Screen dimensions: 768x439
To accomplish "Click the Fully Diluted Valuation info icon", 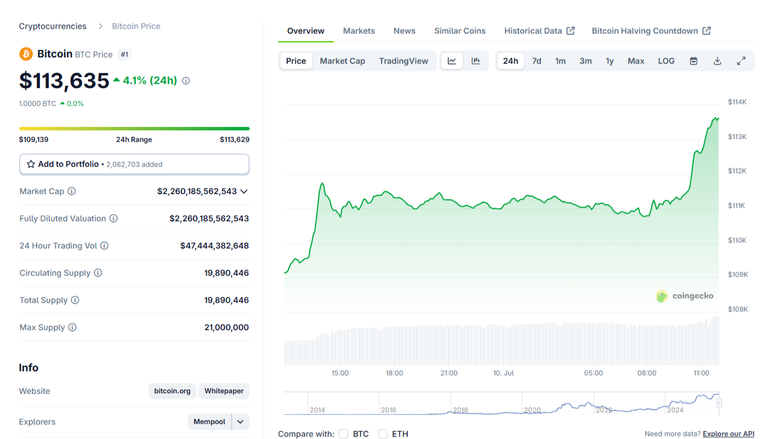I will 114,219.
